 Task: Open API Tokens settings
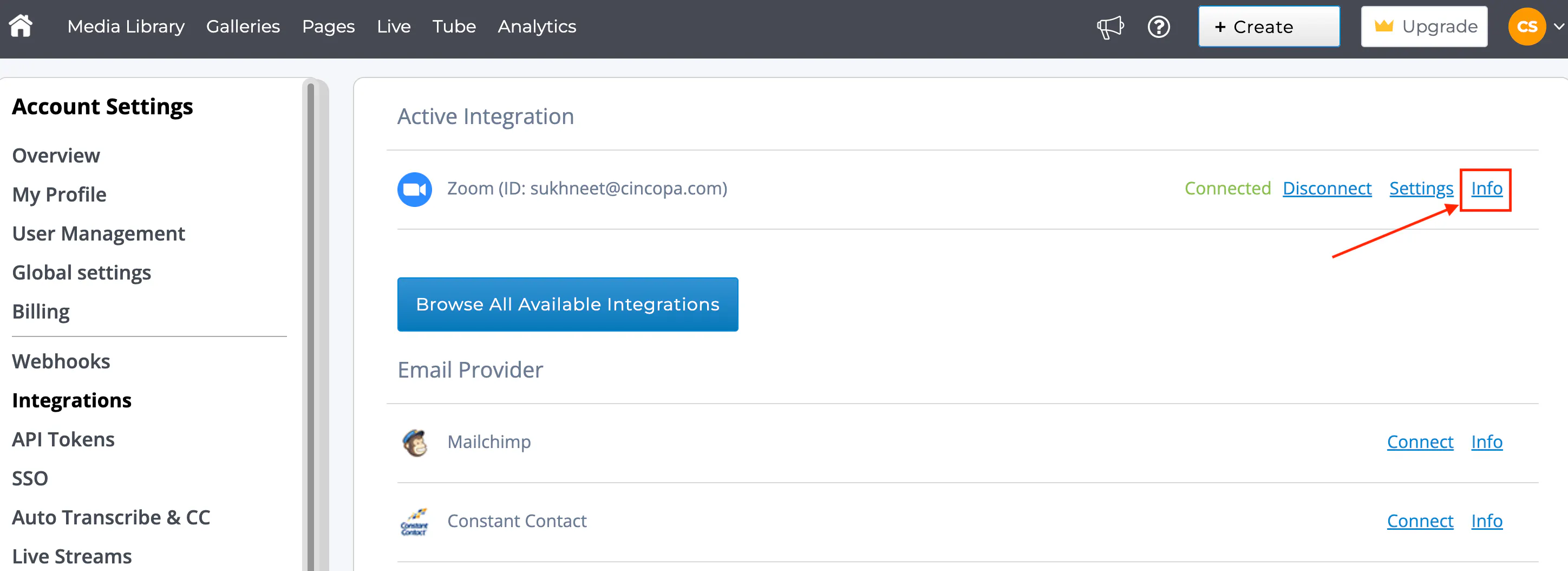[63, 439]
